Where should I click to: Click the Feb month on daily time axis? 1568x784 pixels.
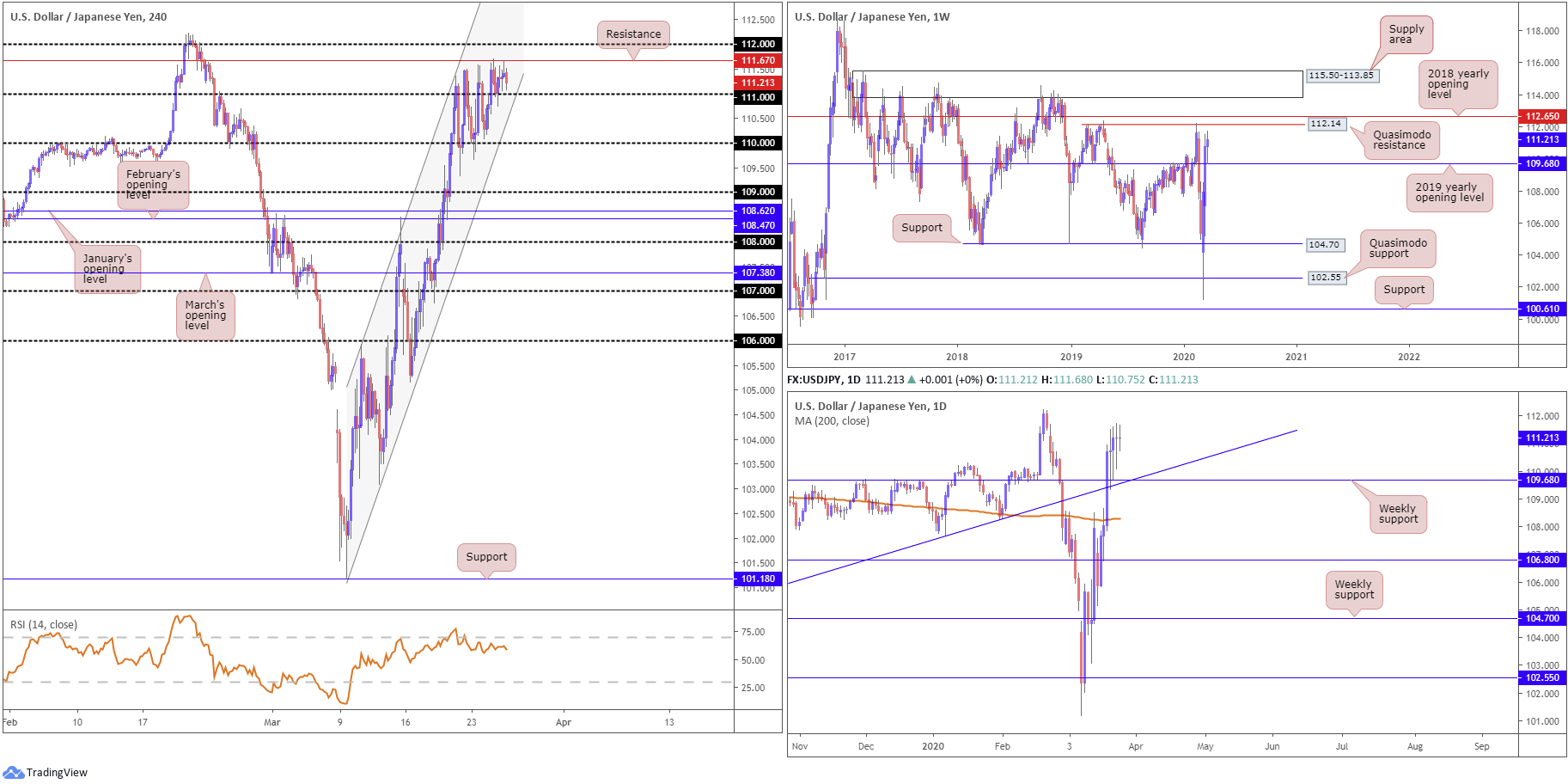click(1003, 746)
